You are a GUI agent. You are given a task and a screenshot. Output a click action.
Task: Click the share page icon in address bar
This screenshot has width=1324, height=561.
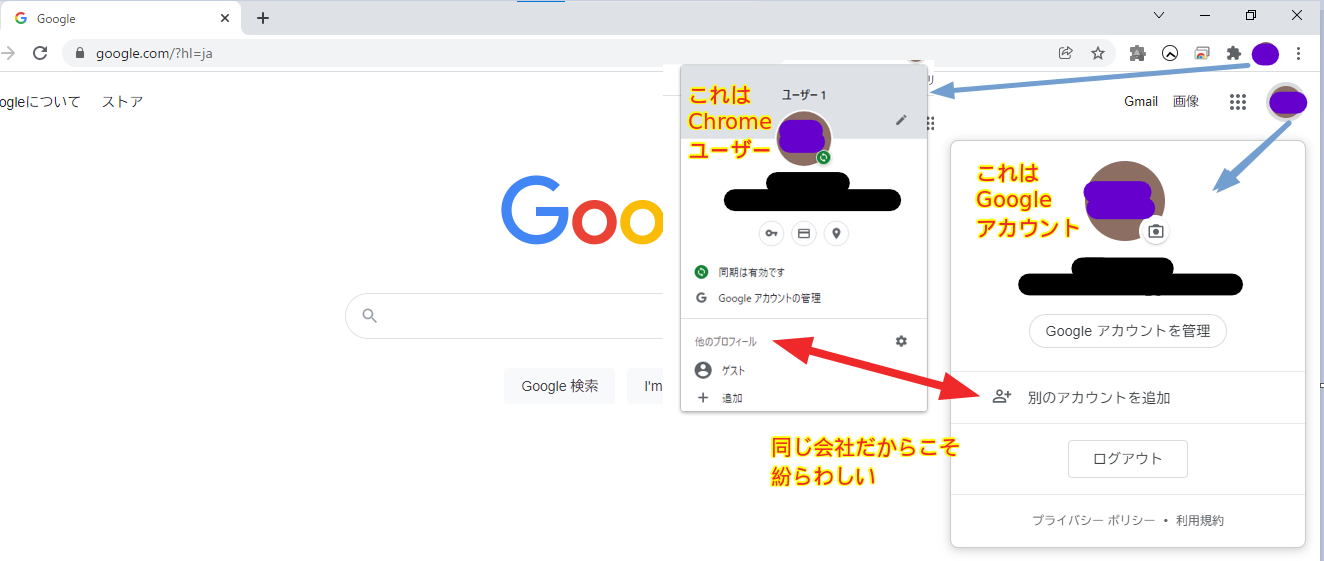[x=1066, y=53]
